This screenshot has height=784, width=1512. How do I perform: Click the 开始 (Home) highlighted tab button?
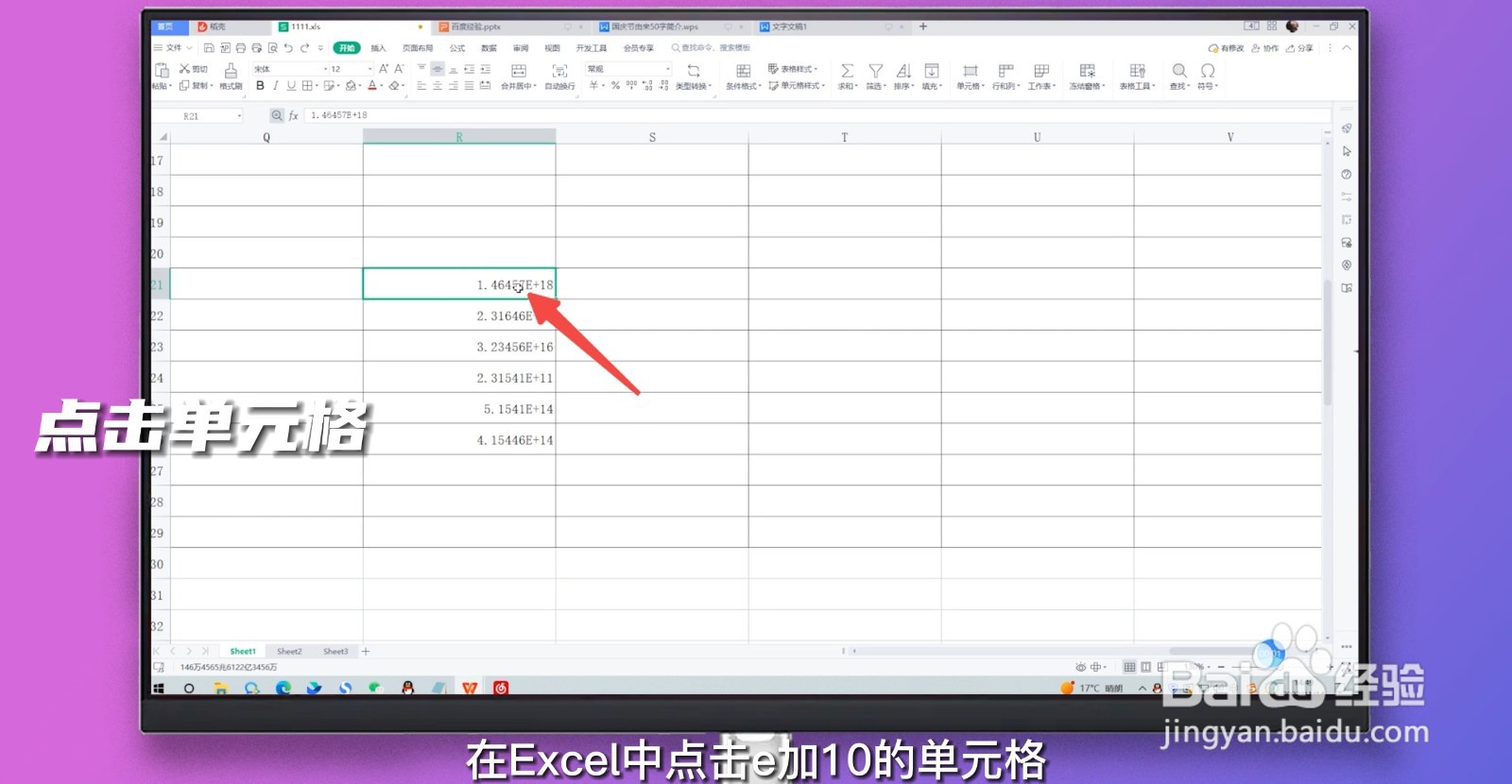(x=347, y=47)
